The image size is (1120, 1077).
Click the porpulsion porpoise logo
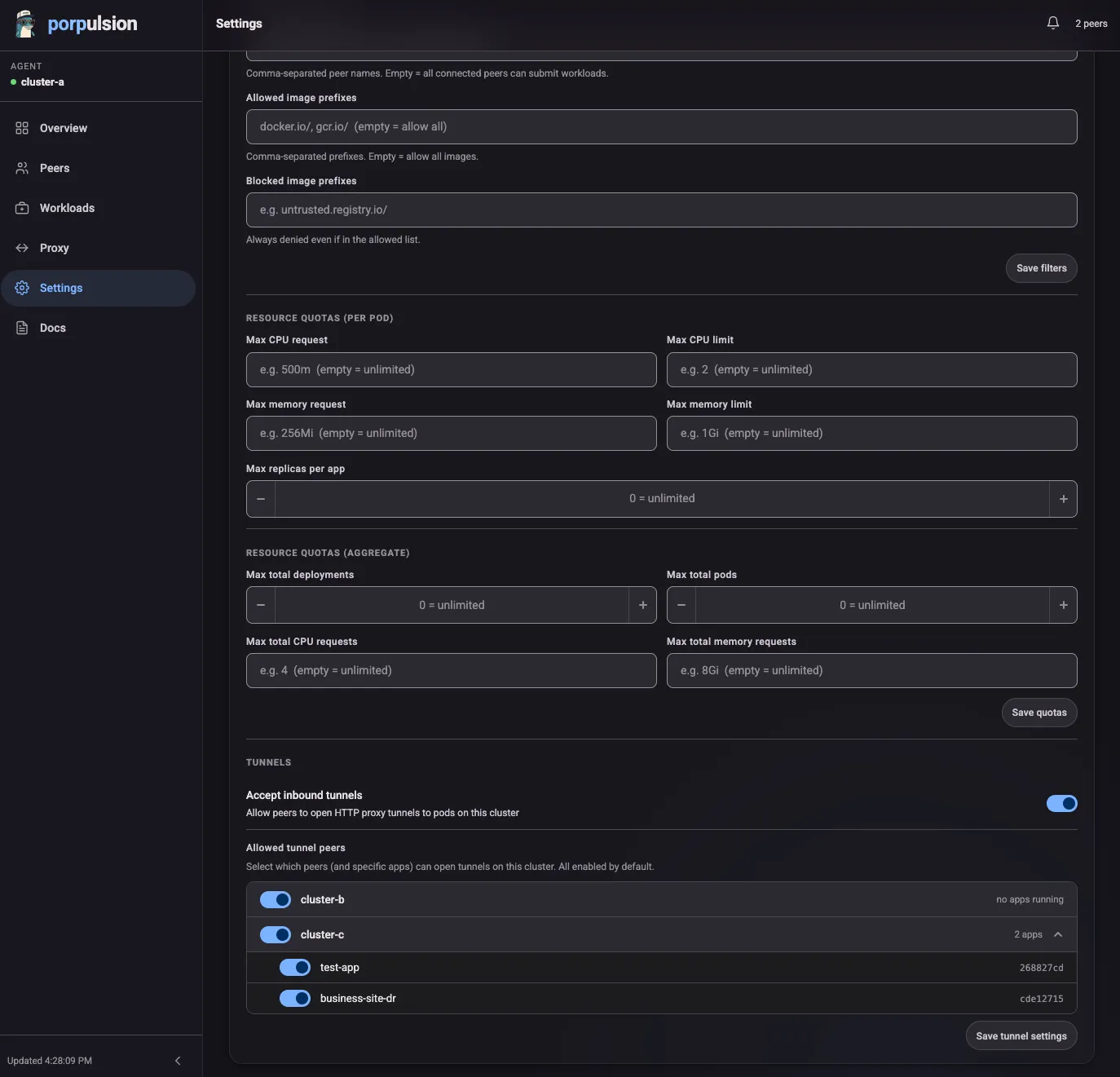[25, 23]
